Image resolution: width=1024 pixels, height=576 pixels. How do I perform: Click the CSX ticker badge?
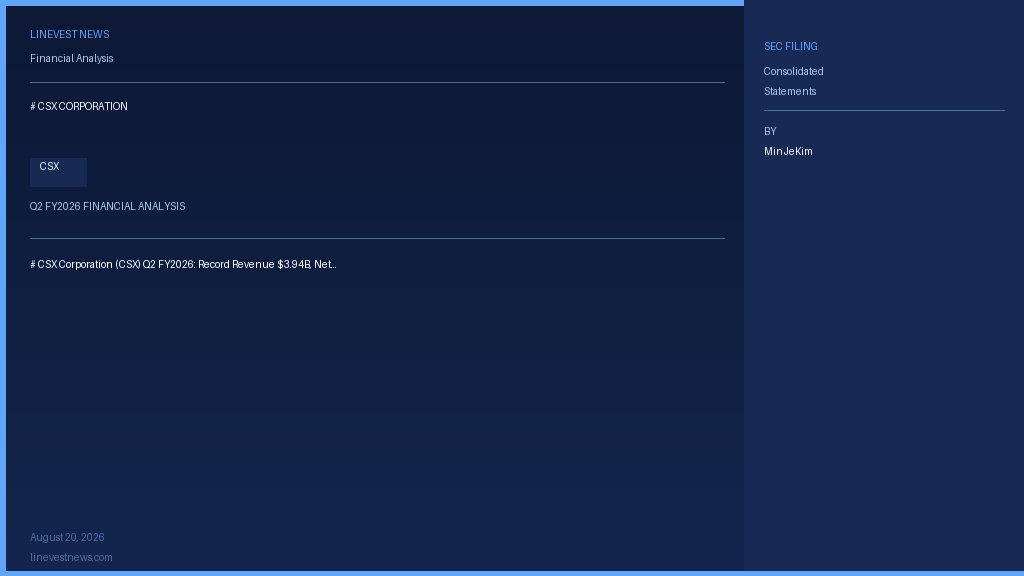58,172
